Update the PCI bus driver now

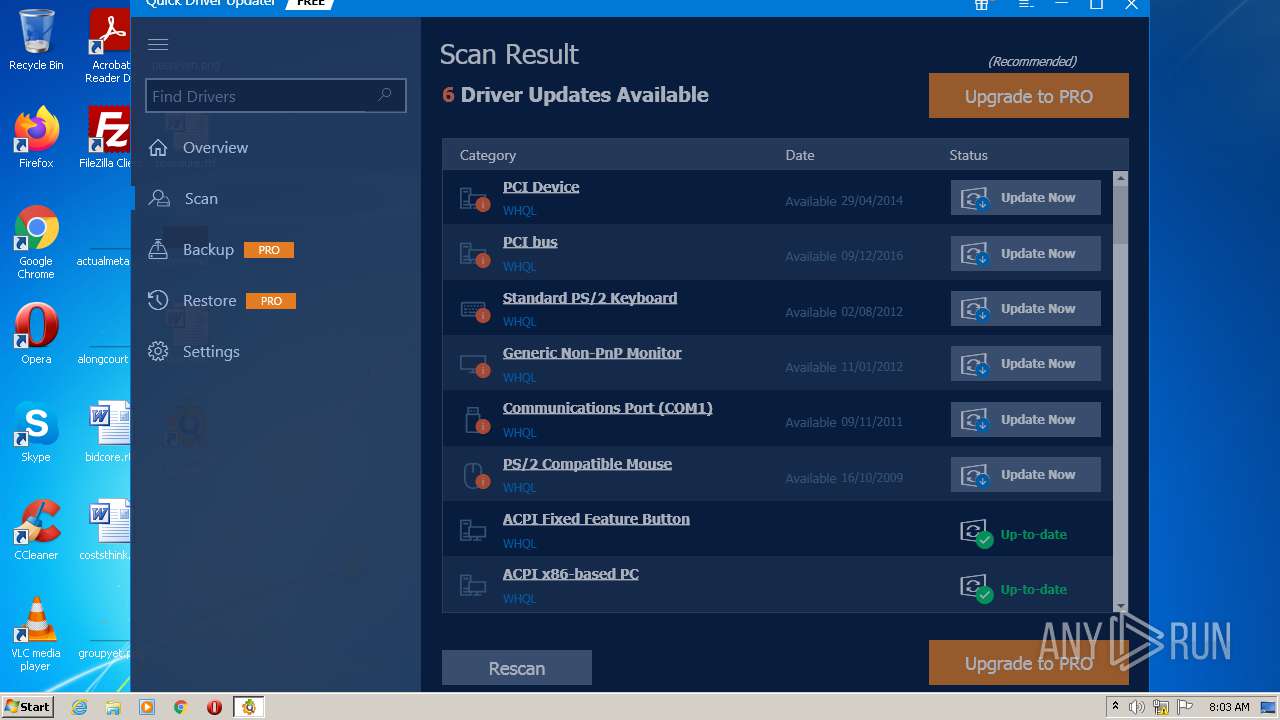pyautogui.click(x=1026, y=253)
